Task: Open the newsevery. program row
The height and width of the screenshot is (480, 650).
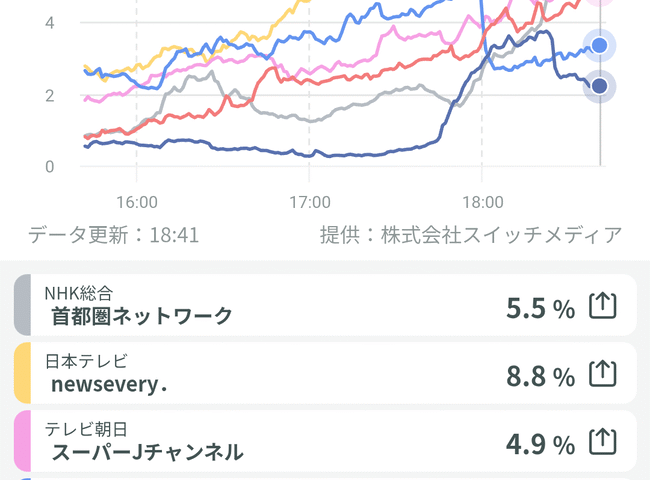Action: [x=109, y=384]
